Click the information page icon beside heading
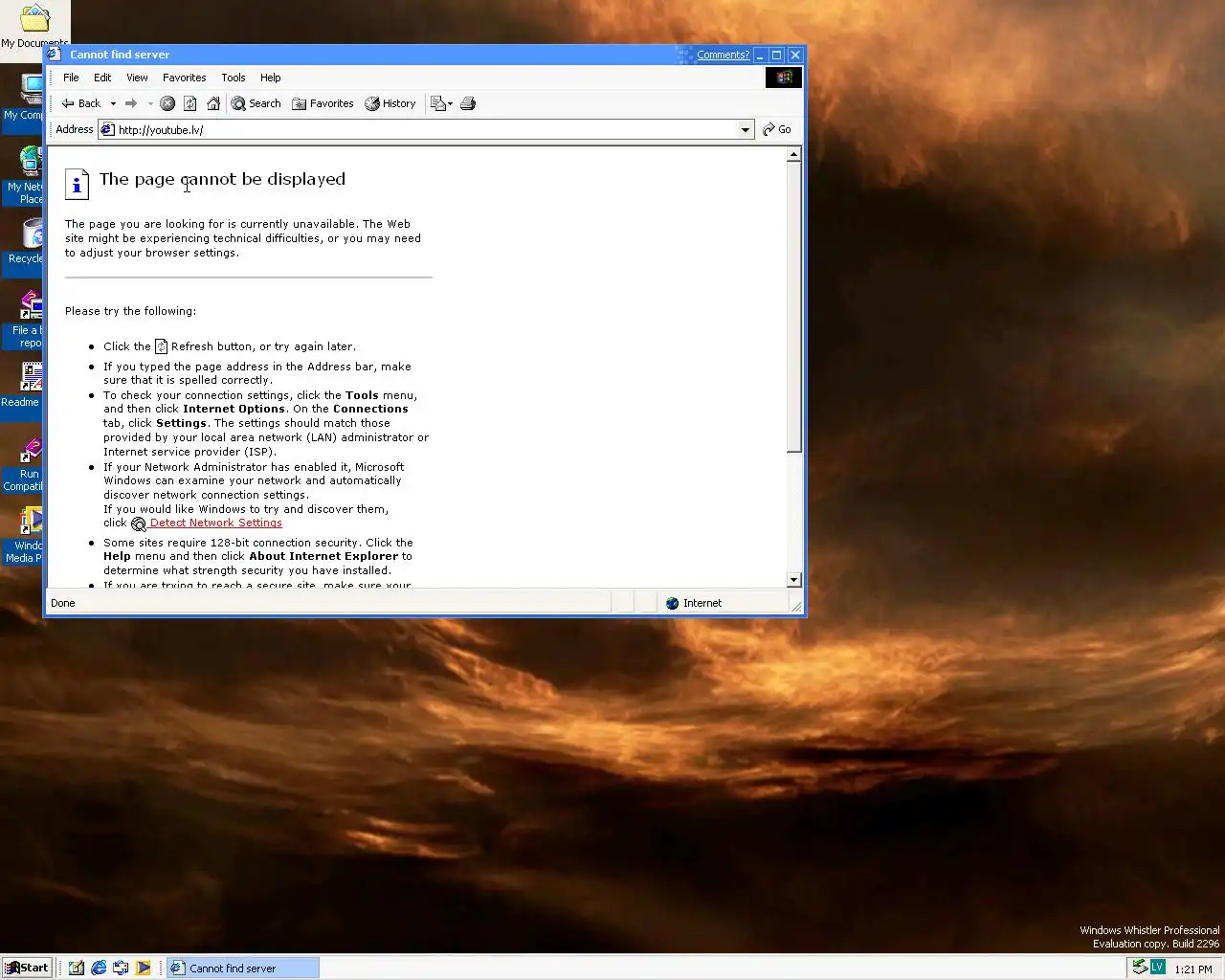This screenshot has width=1225, height=980. 77,184
